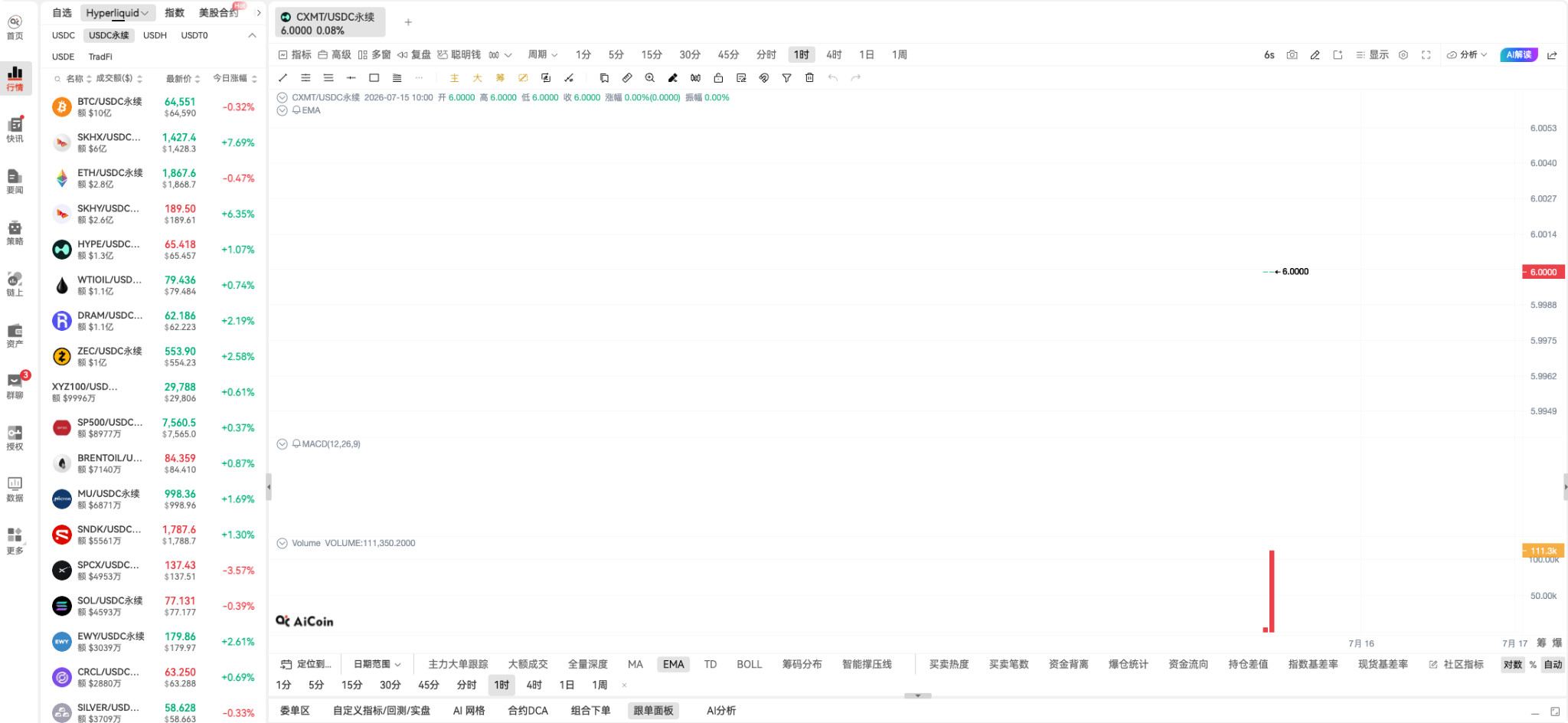
Task: Collapse the MACD(12,26,9) pane
Action: (282, 443)
